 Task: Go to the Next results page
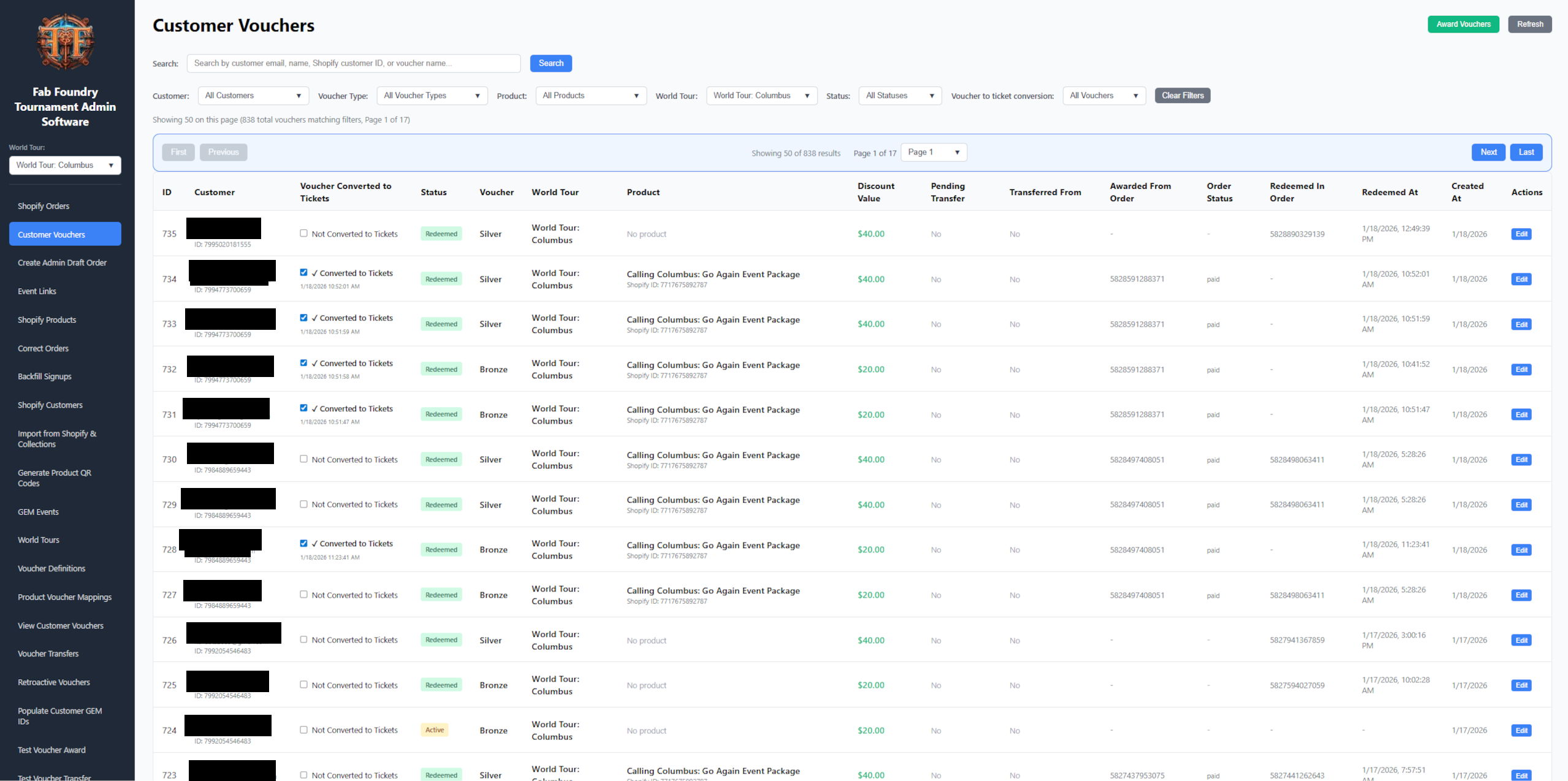click(x=1488, y=152)
